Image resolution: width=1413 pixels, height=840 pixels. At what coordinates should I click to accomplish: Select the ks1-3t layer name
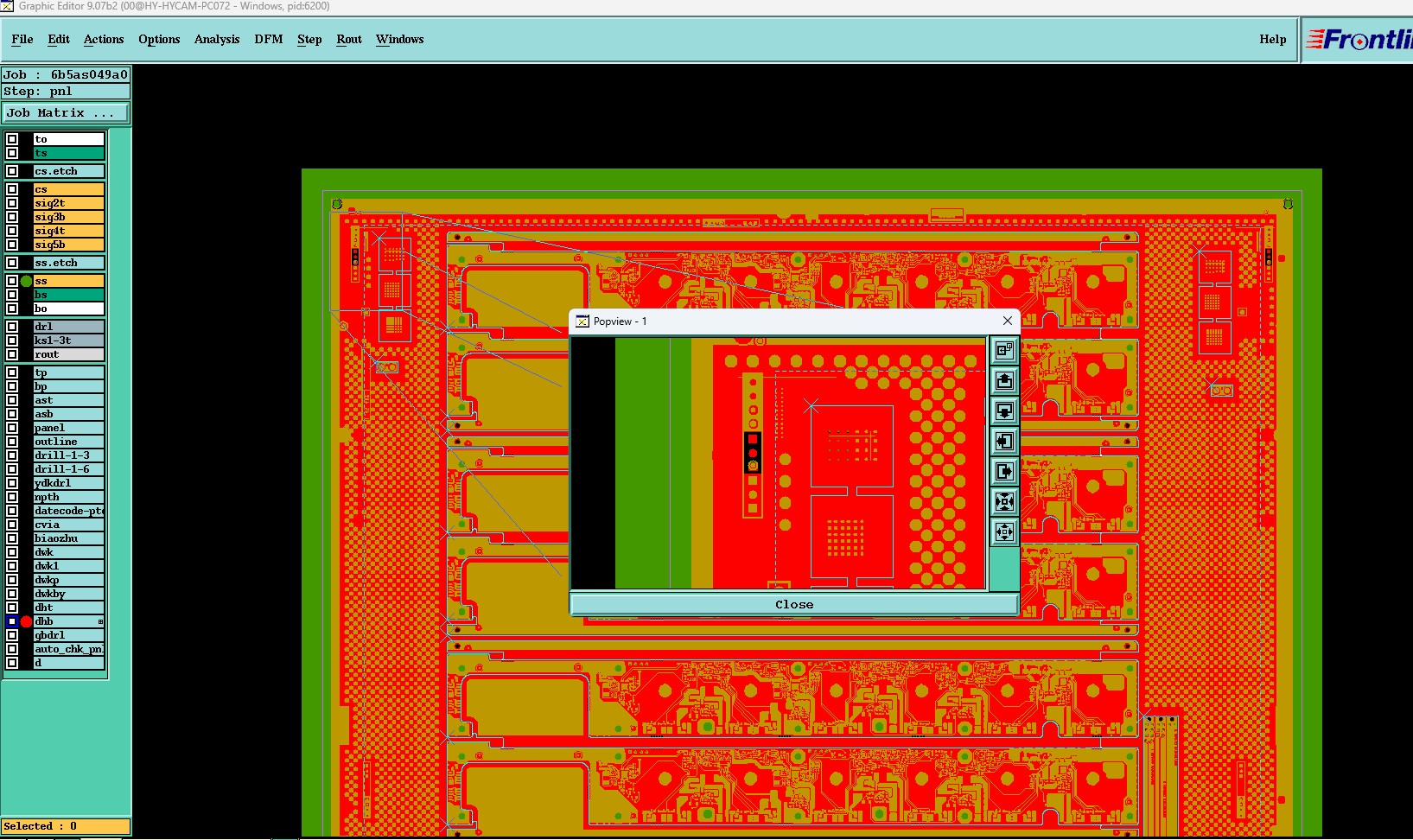[68, 340]
